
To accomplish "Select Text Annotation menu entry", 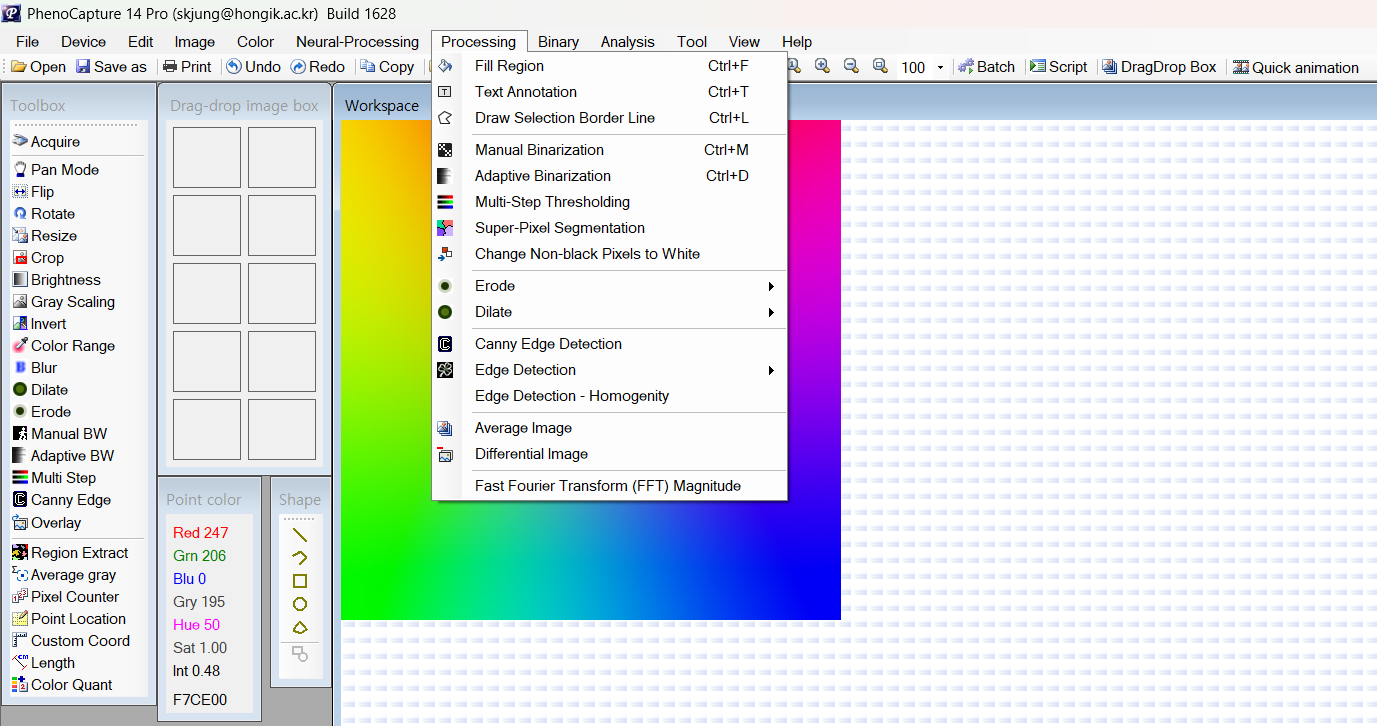I will (x=610, y=92).
